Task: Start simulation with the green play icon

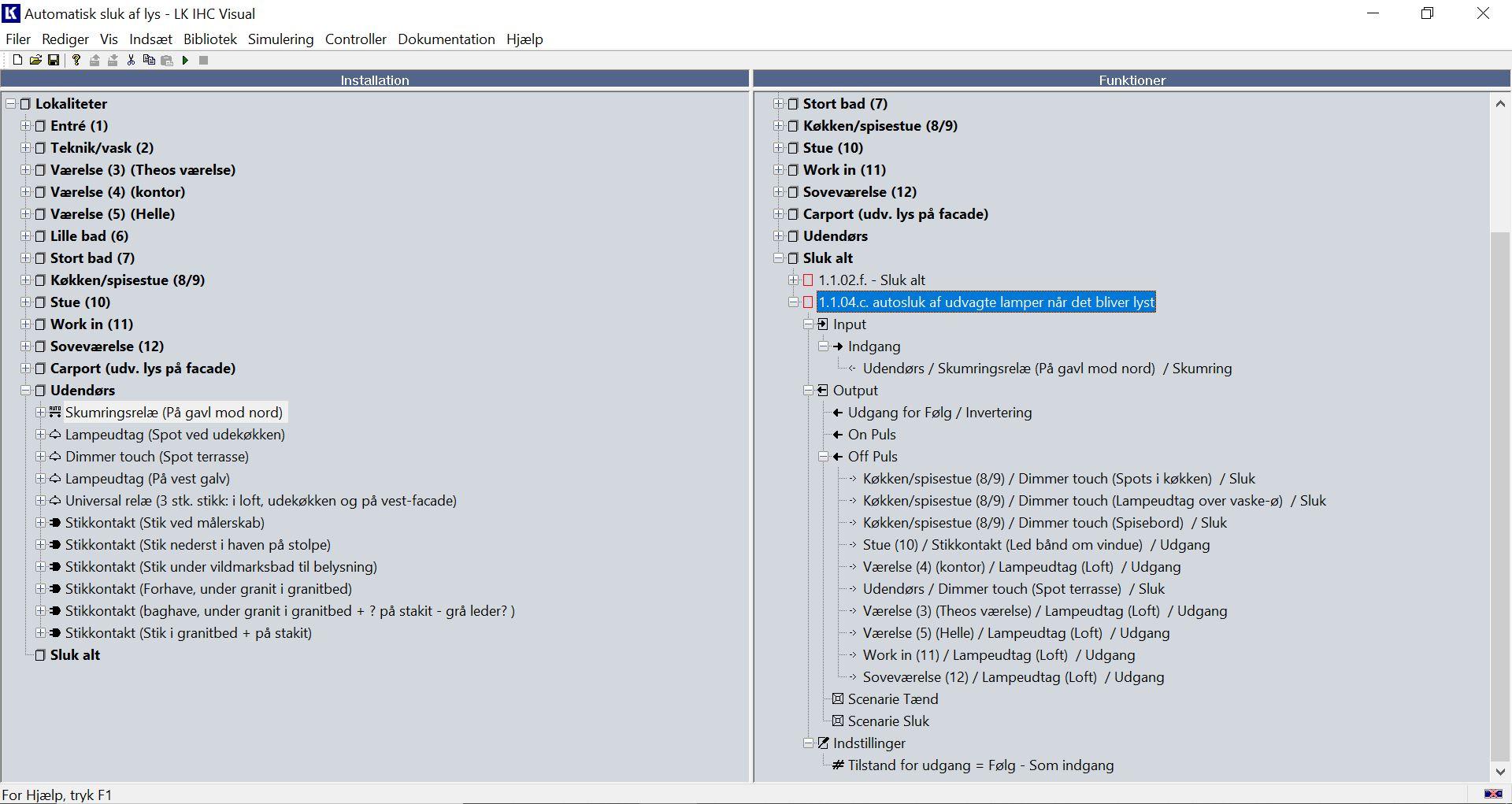Action: coord(185,60)
